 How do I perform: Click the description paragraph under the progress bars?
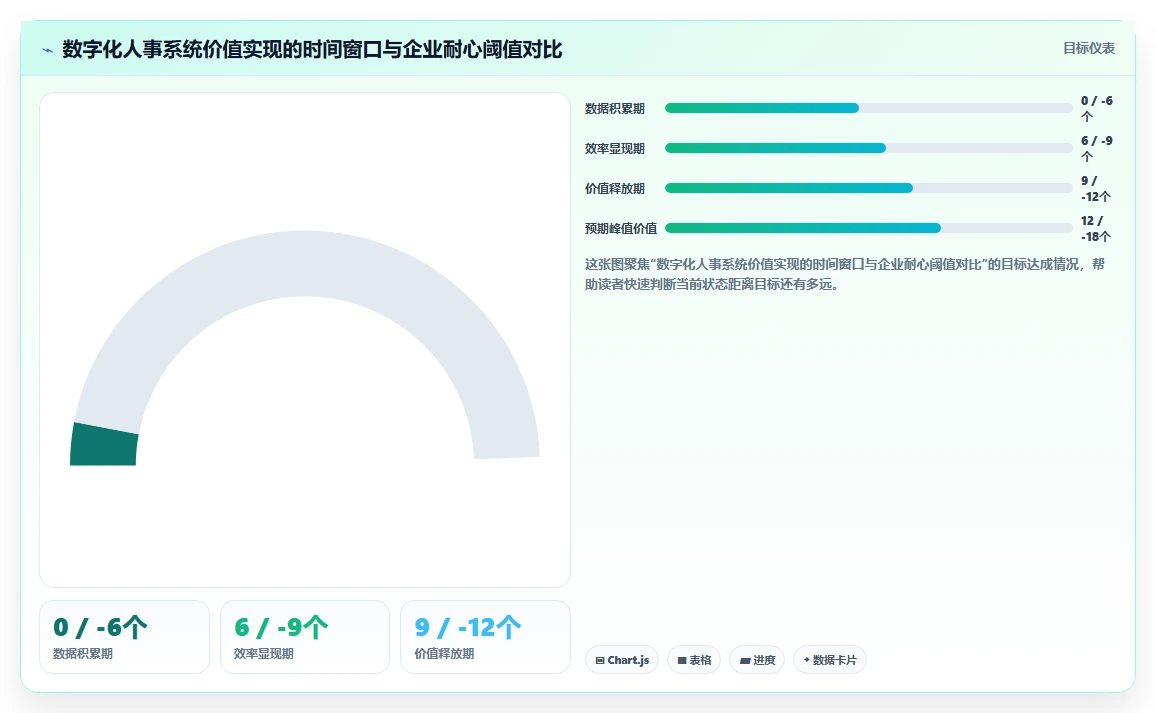[x=845, y=274]
